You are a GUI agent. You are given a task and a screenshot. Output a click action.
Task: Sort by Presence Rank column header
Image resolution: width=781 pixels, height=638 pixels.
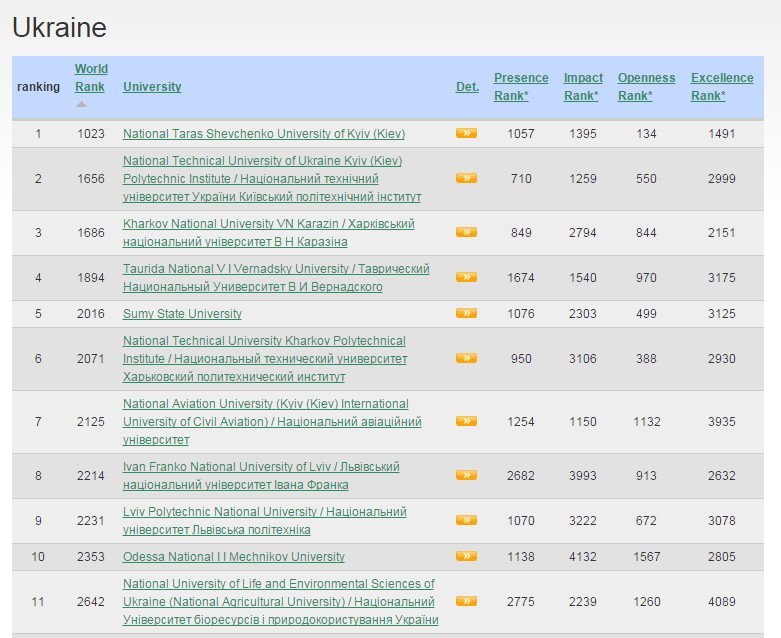[x=521, y=86]
